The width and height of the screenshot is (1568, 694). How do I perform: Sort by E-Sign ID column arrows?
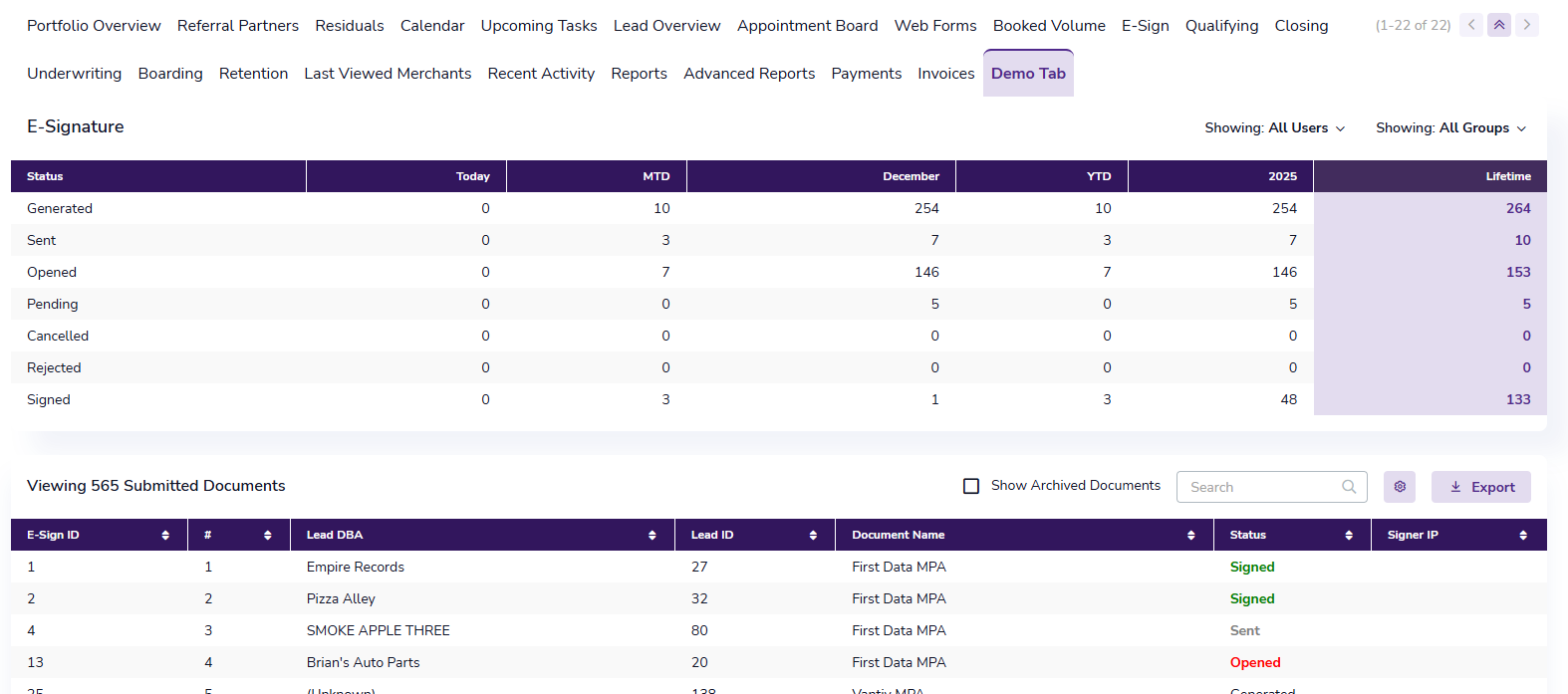pyautogui.click(x=165, y=536)
